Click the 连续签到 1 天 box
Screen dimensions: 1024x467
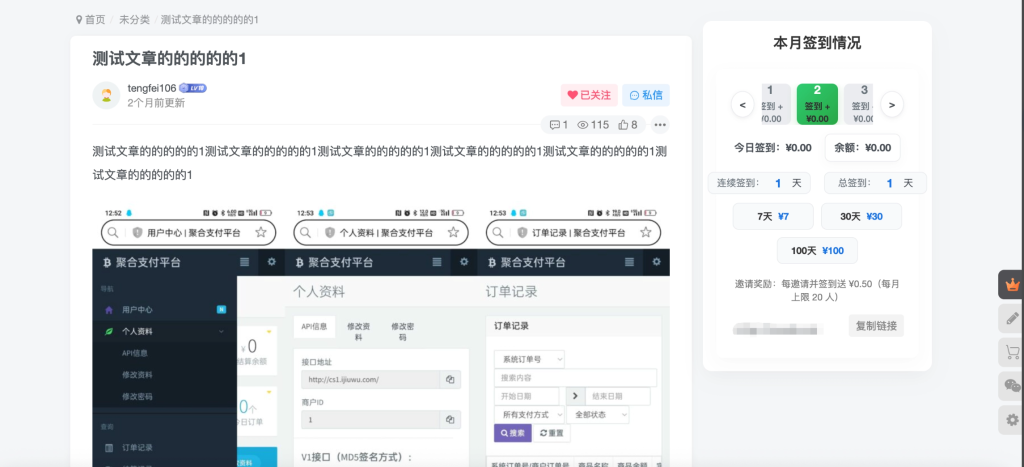tap(759, 183)
